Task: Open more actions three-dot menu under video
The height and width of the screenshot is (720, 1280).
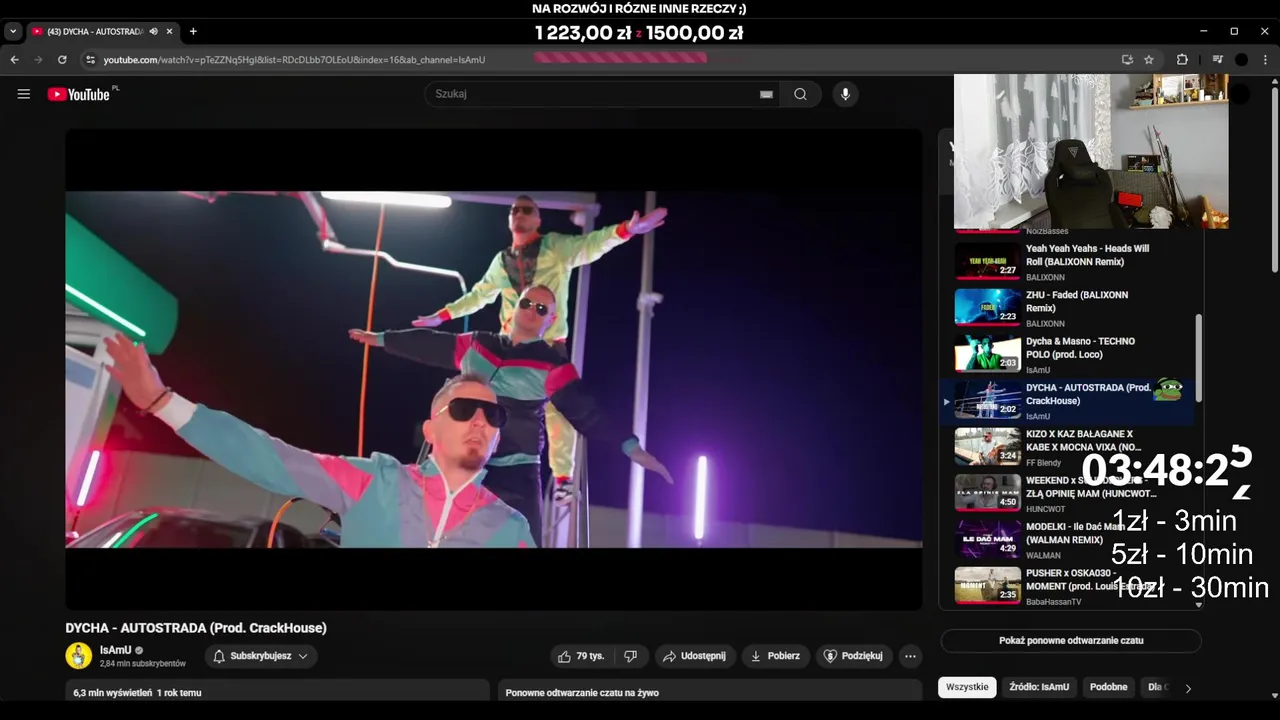Action: tap(910, 656)
